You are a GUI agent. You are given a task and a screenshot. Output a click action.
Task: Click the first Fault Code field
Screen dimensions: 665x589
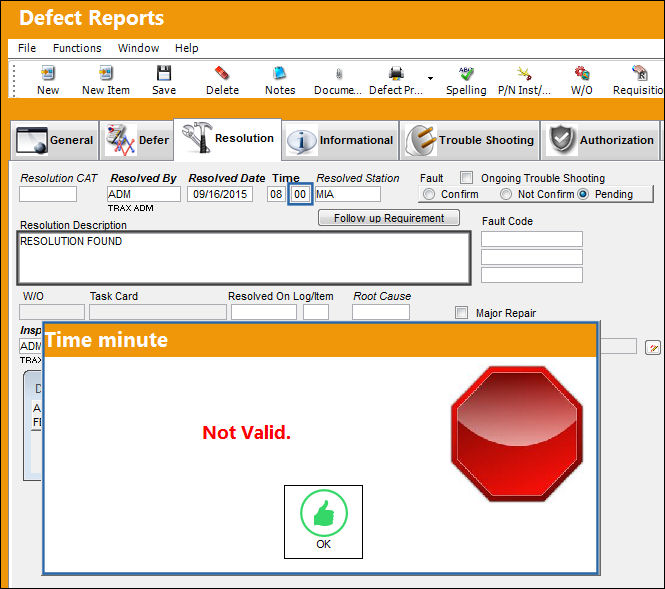[x=532, y=239]
